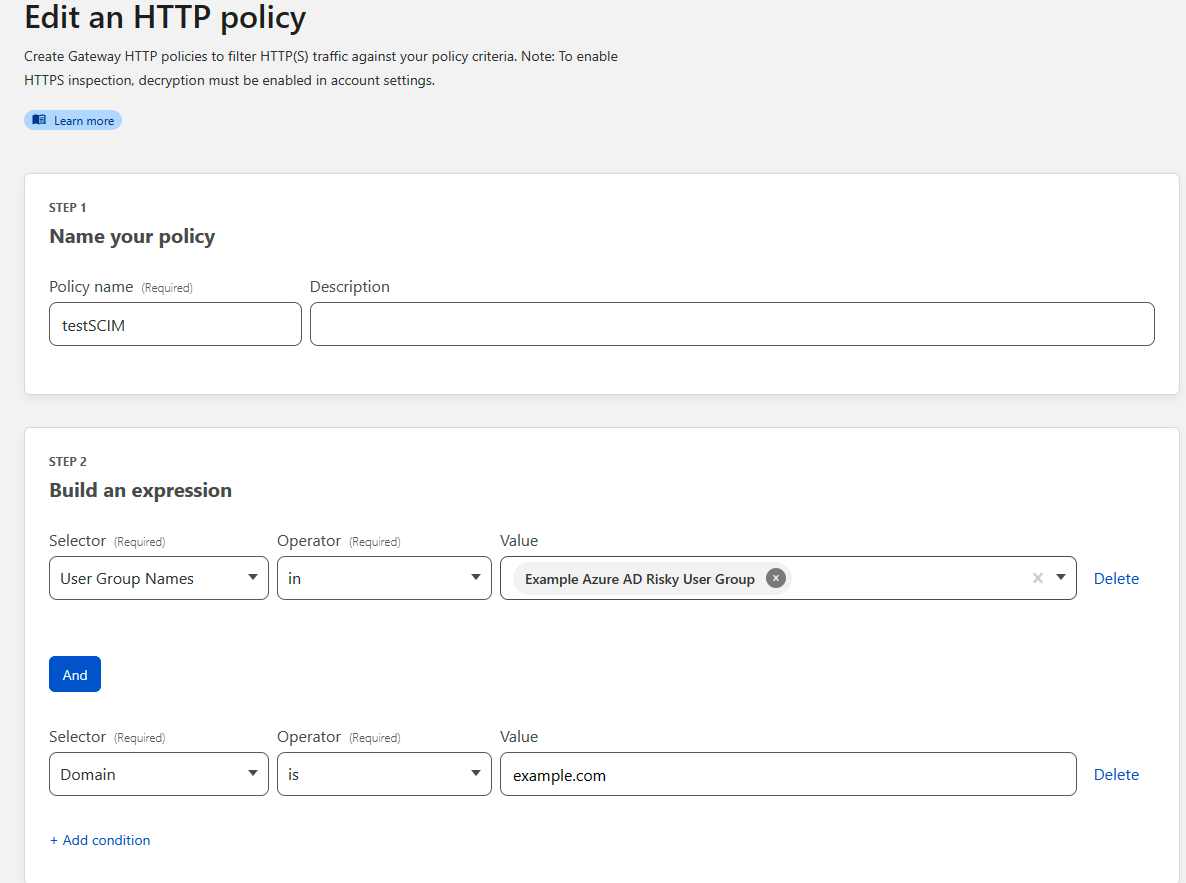Image resolution: width=1186 pixels, height=883 pixels.
Task: Expand the group names value dropdown arrow
Action: [1061, 578]
